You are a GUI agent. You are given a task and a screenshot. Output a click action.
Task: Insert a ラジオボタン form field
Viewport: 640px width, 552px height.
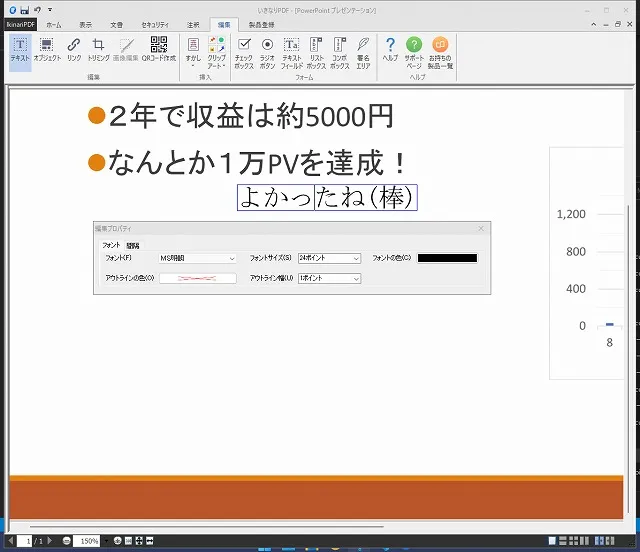[267, 53]
